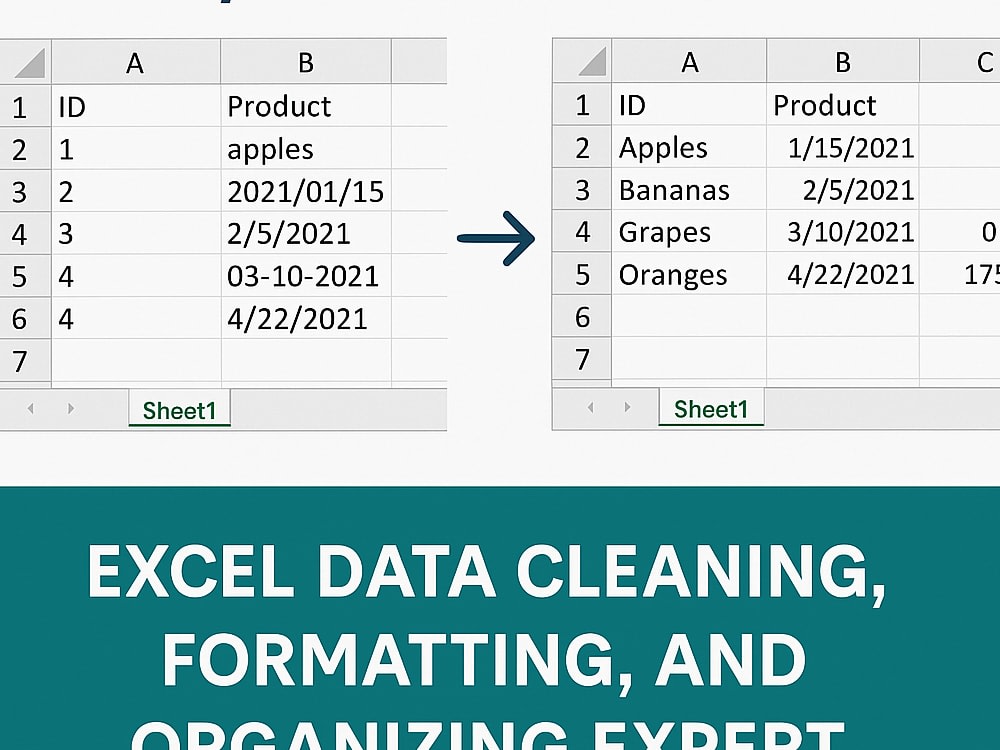Screen dimensions: 1000x750
Task: Select the Sheet1 tab on the right spreadsheet
Action: point(711,408)
